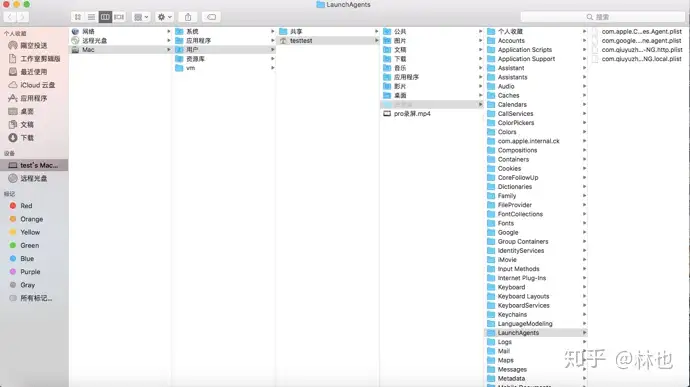Viewport: 690px width, 387px height.
Task: Open the FontCollections folder
Action: [x=536, y=214]
